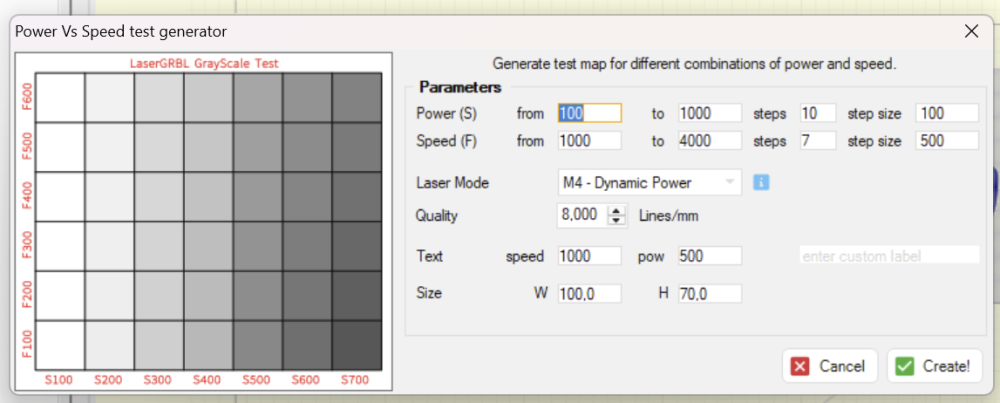The image size is (1000, 403).
Task: Increase Quality with the up stepper arrow
Action: [x=616, y=211]
